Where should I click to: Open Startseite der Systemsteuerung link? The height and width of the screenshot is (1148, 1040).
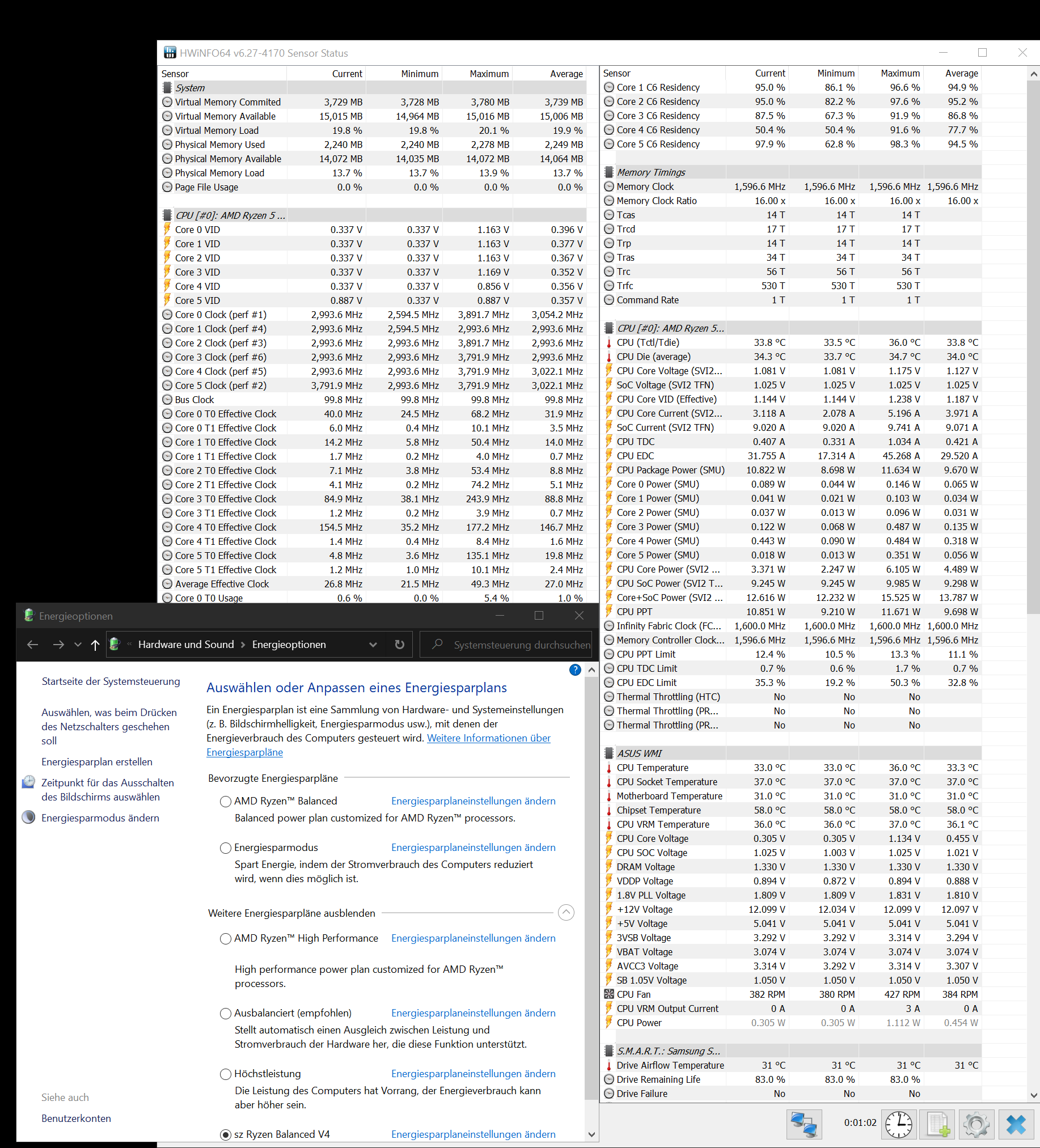click(x=111, y=681)
